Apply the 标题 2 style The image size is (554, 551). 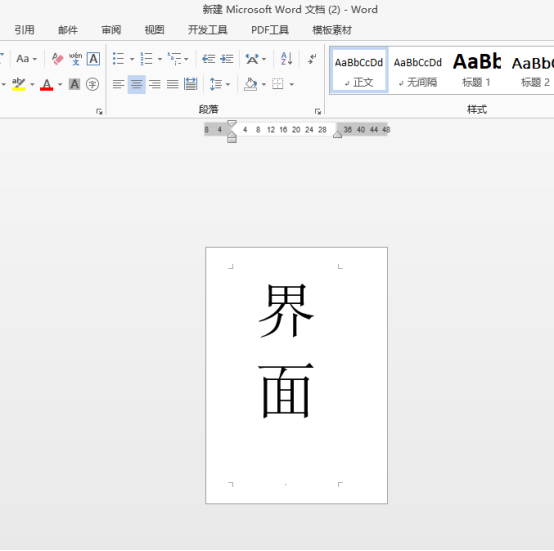pyautogui.click(x=534, y=71)
